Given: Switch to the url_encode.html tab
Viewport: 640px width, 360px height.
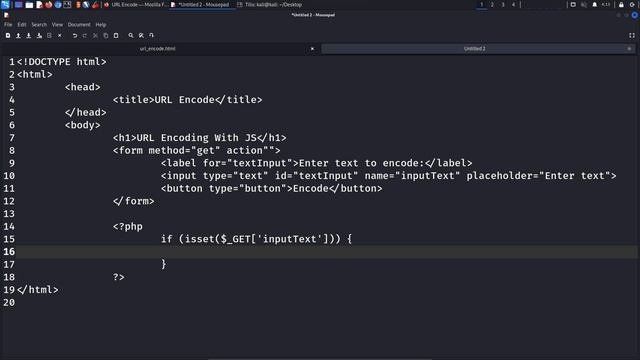Looking at the screenshot, I should [x=158, y=49].
